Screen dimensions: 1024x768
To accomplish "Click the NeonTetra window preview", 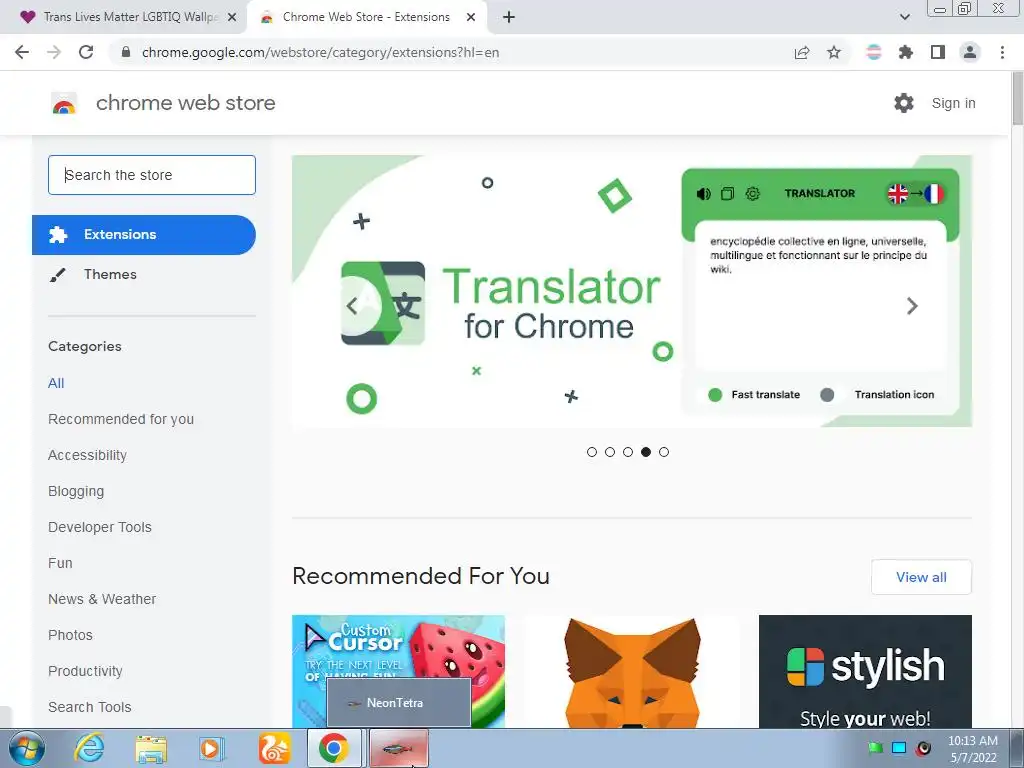I will [x=399, y=703].
